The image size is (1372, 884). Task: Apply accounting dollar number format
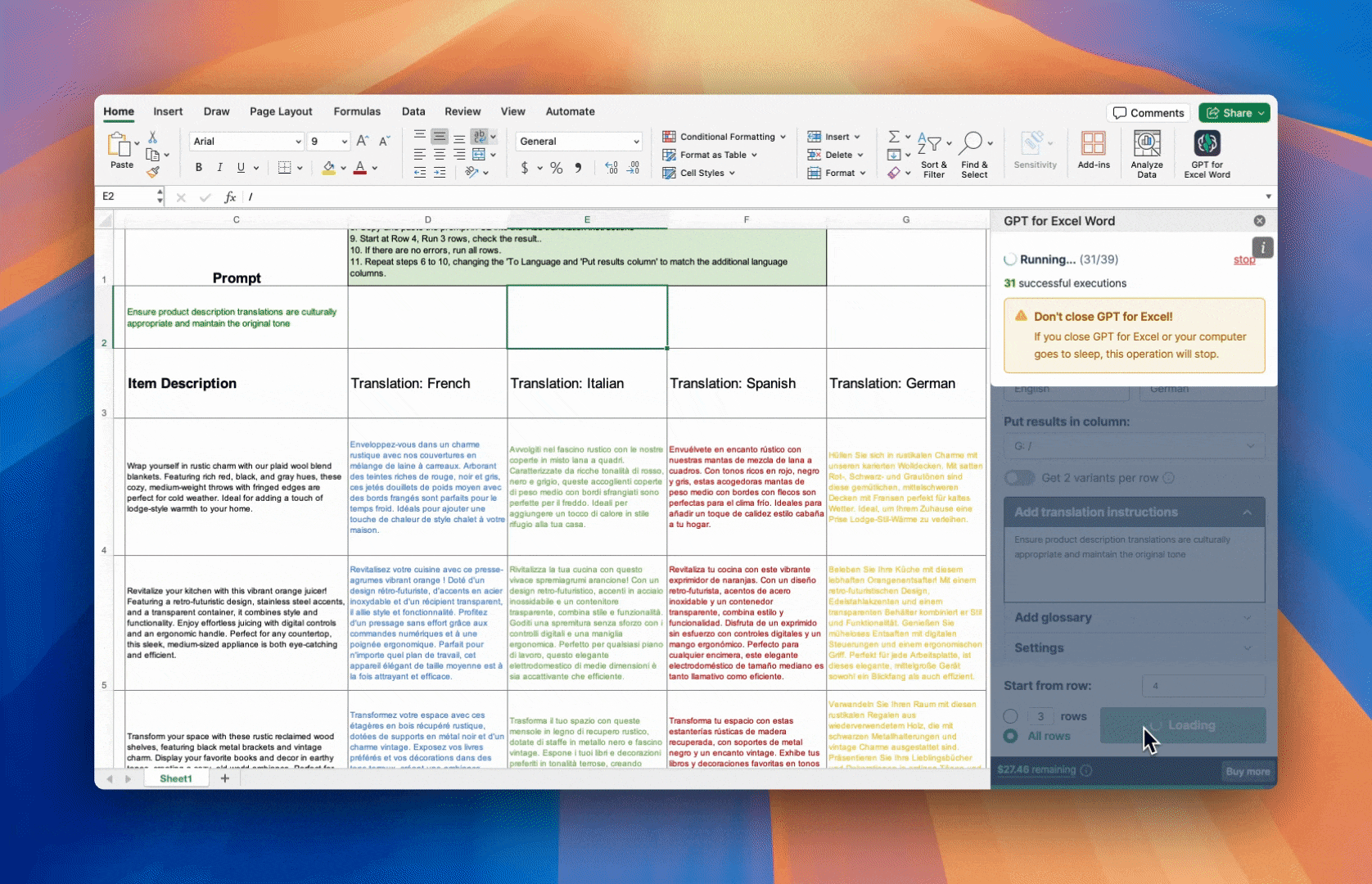click(x=525, y=168)
